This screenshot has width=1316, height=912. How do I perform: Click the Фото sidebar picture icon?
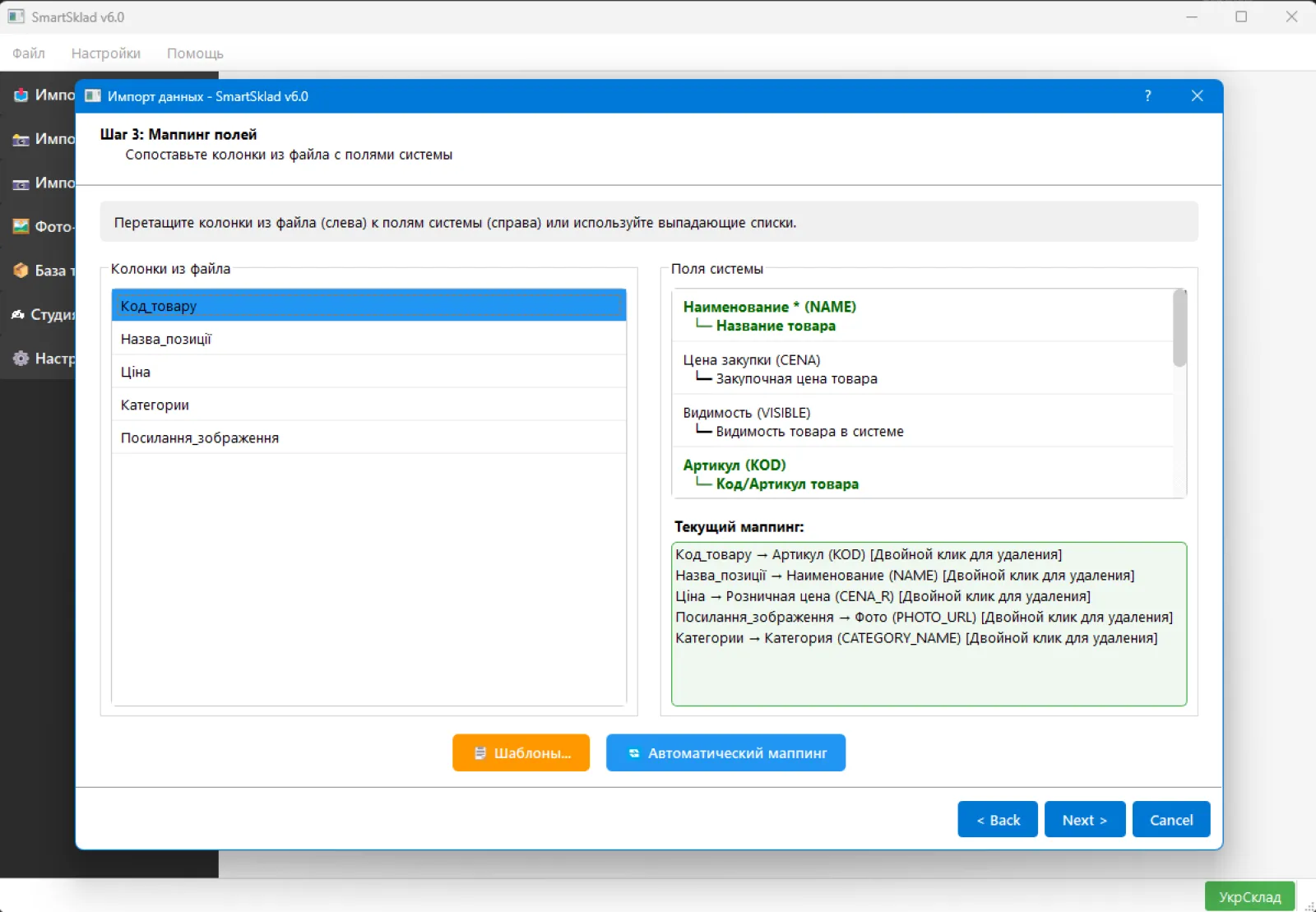[21, 227]
